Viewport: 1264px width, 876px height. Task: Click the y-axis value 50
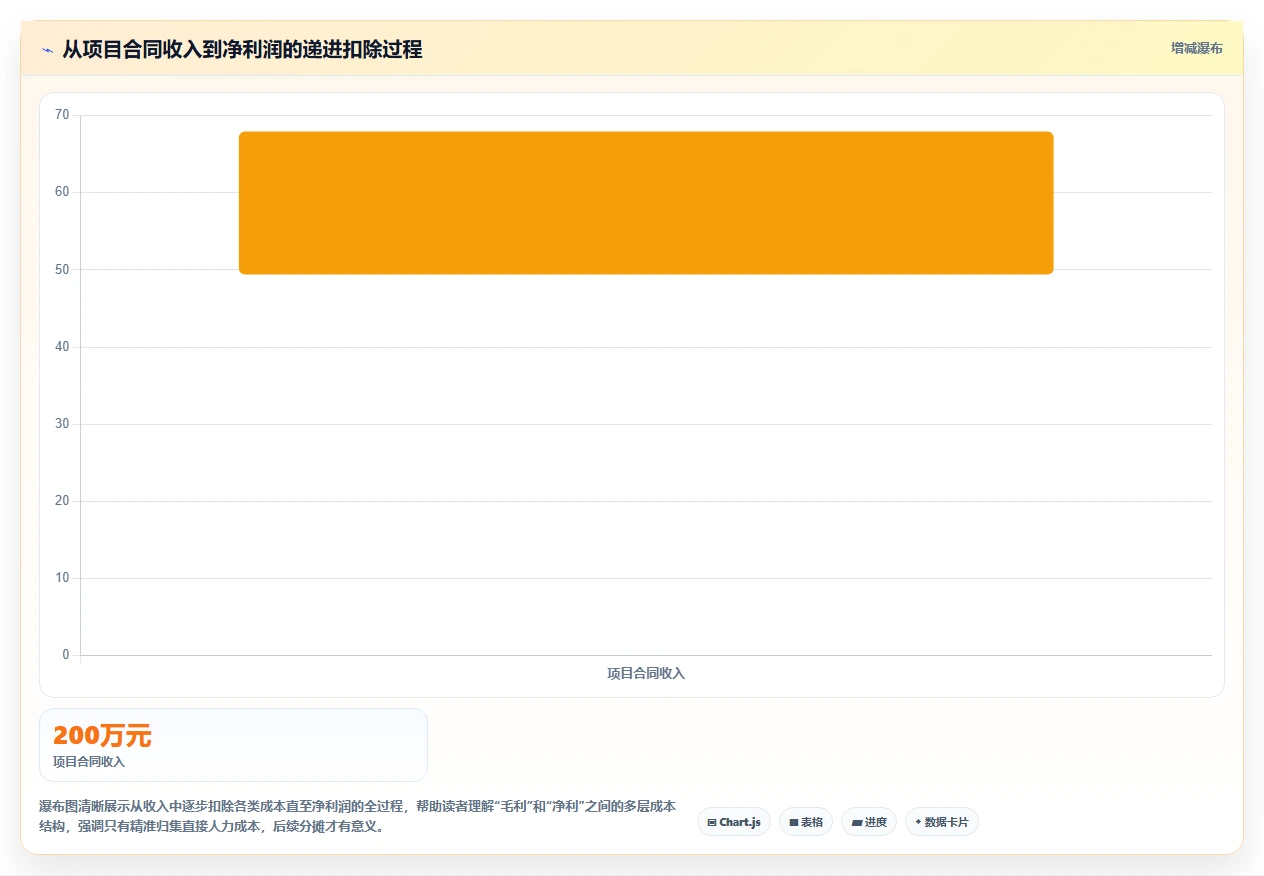tap(62, 269)
